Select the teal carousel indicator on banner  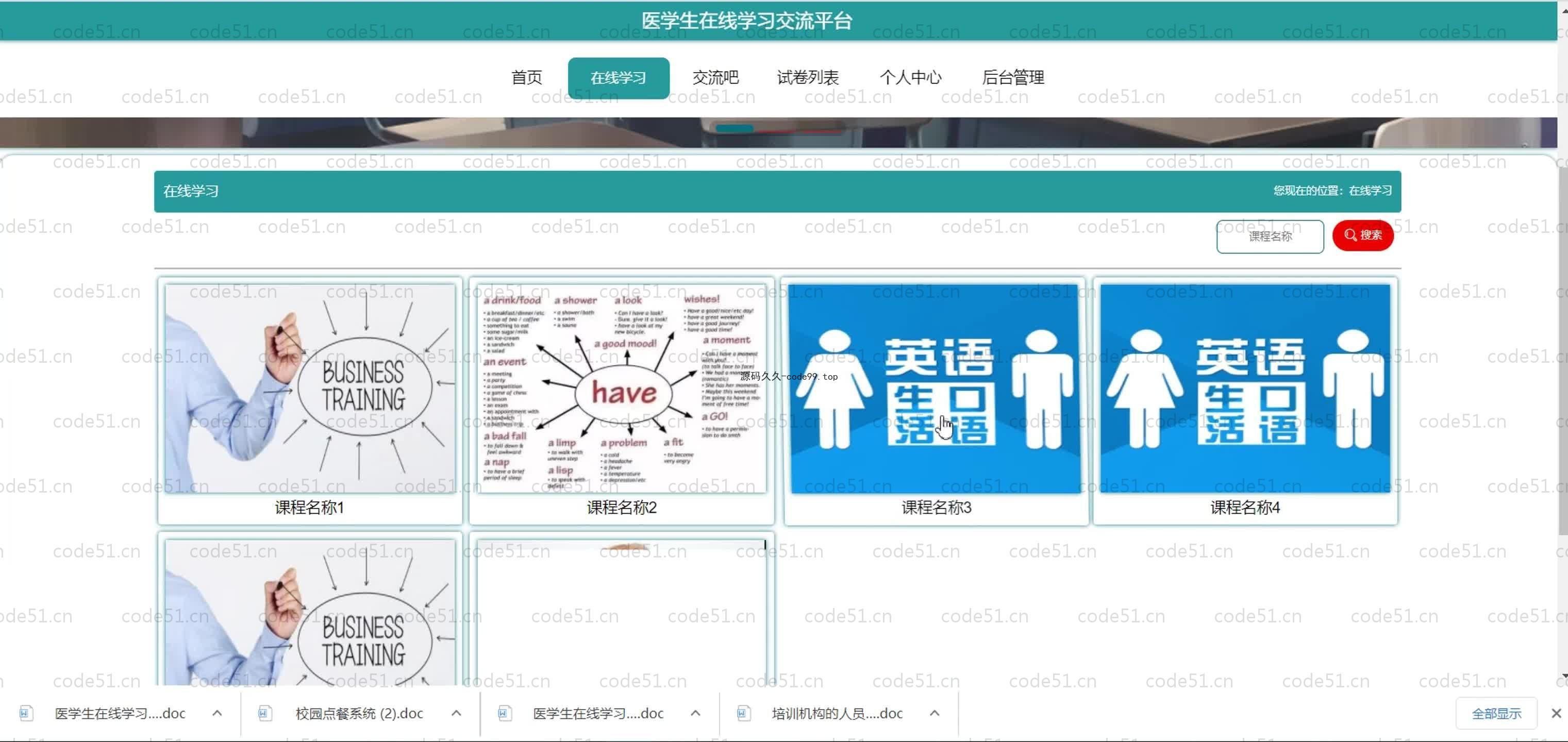(x=735, y=128)
